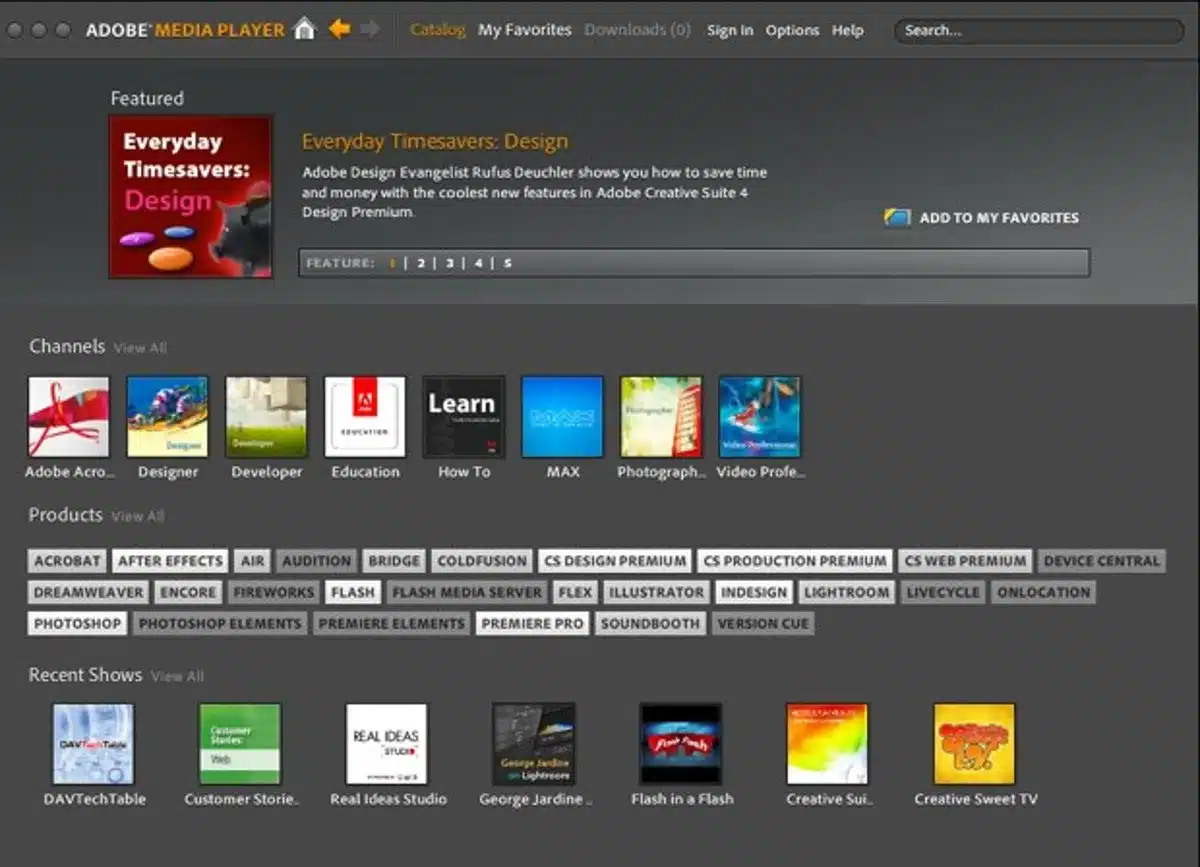Click Sign In in the top bar
This screenshot has height=867, width=1200.
730,30
